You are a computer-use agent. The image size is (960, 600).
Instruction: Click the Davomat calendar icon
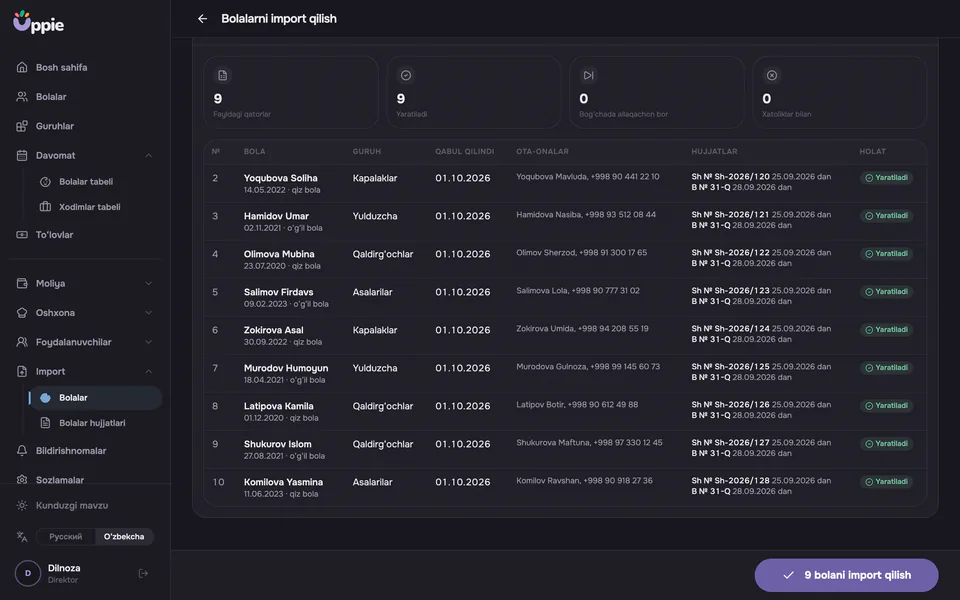[x=22, y=156]
